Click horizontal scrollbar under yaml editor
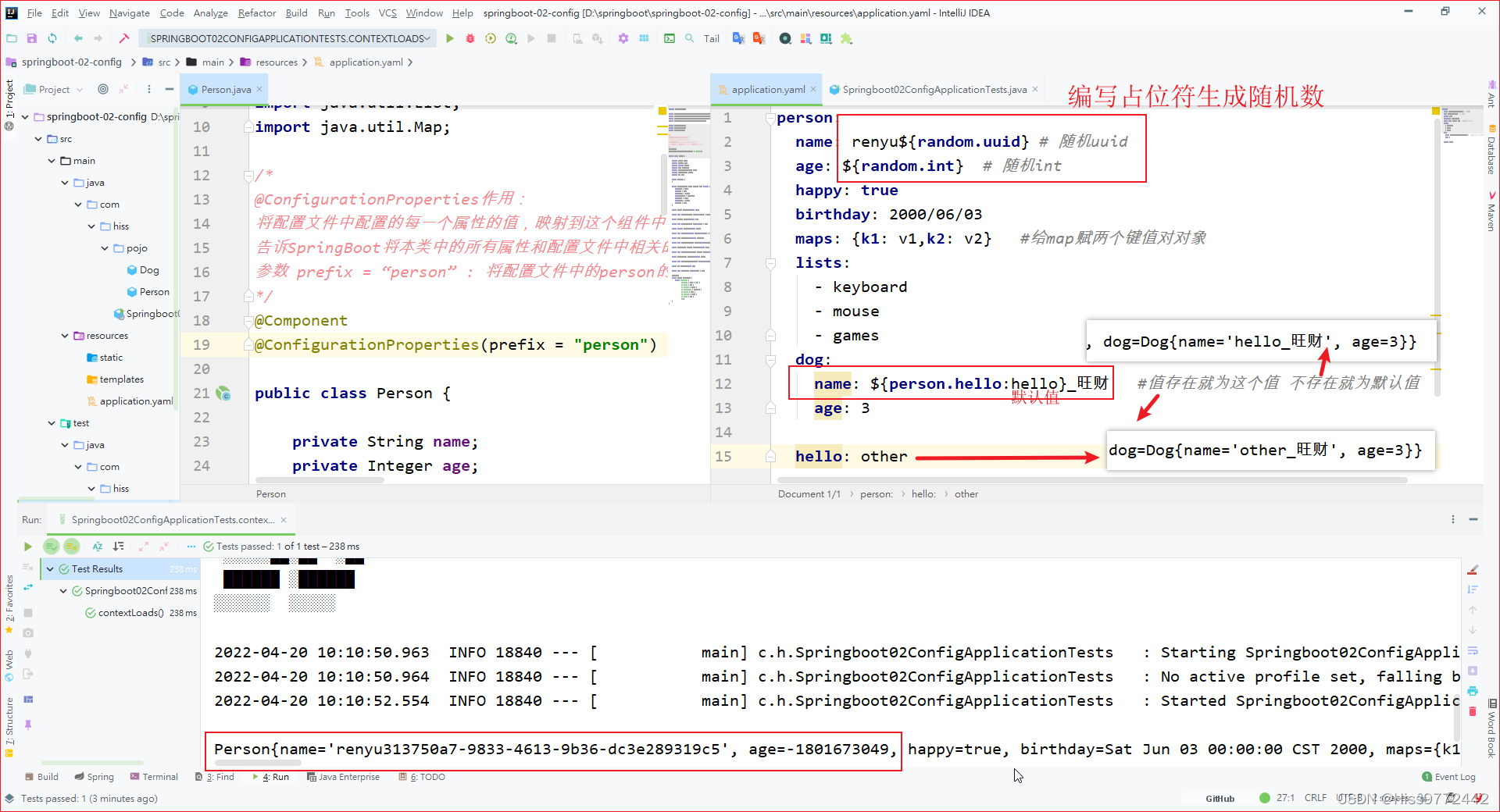The width and height of the screenshot is (1500, 812). tap(1094, 480)
